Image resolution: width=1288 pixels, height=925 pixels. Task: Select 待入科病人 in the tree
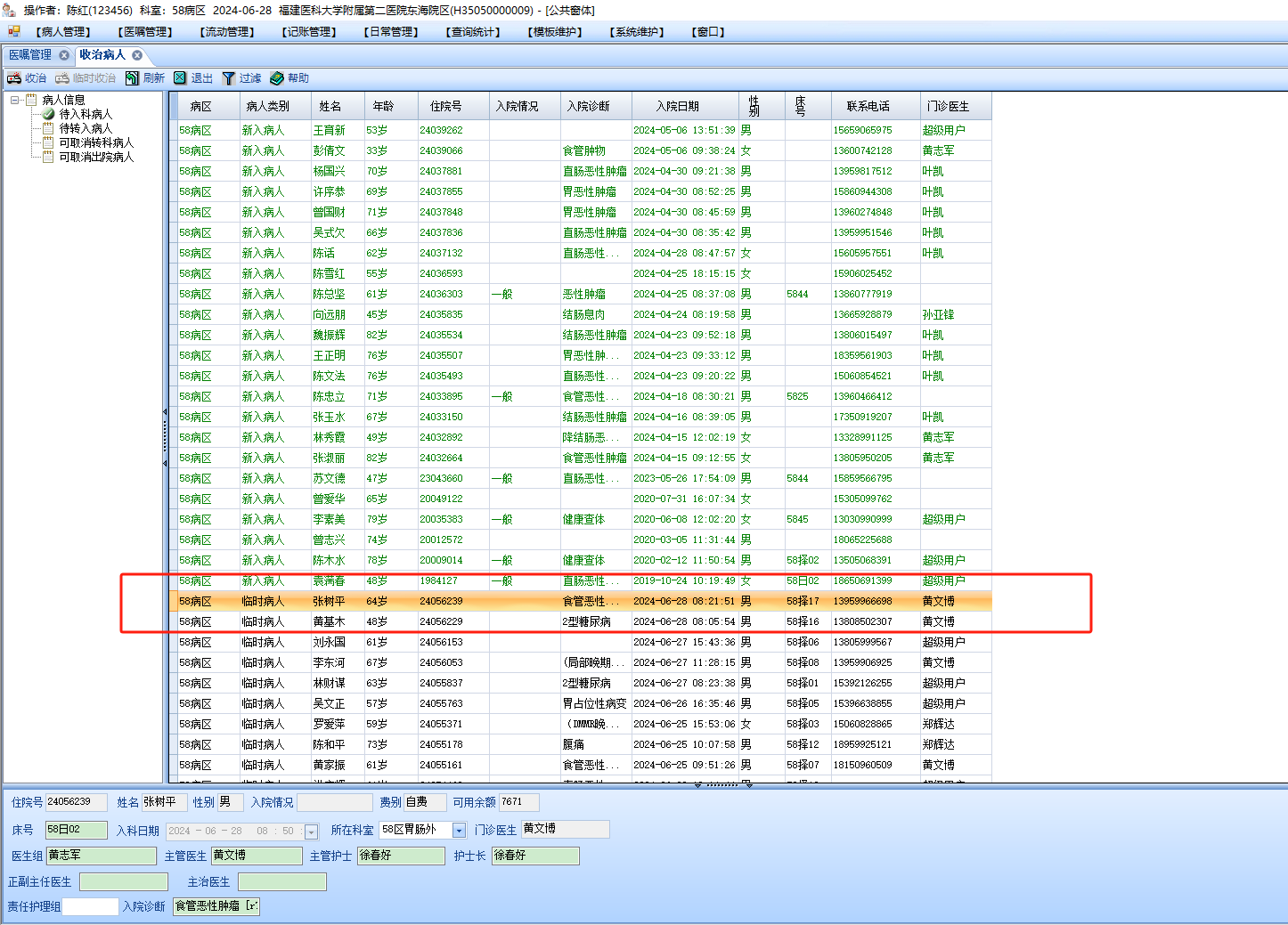(x=86, y=114)
